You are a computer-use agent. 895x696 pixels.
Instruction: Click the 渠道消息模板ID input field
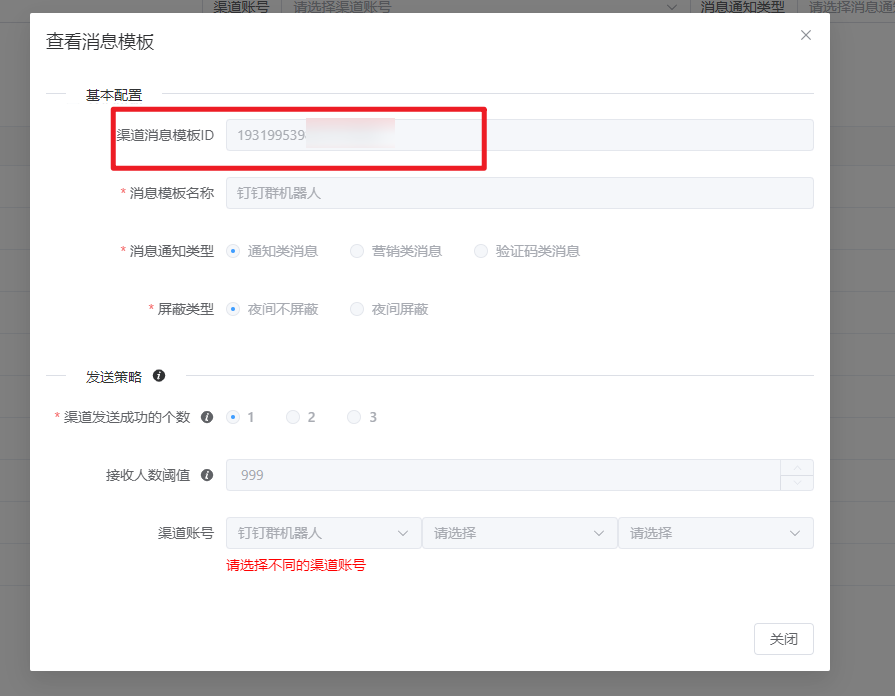(x=519, y=135)
